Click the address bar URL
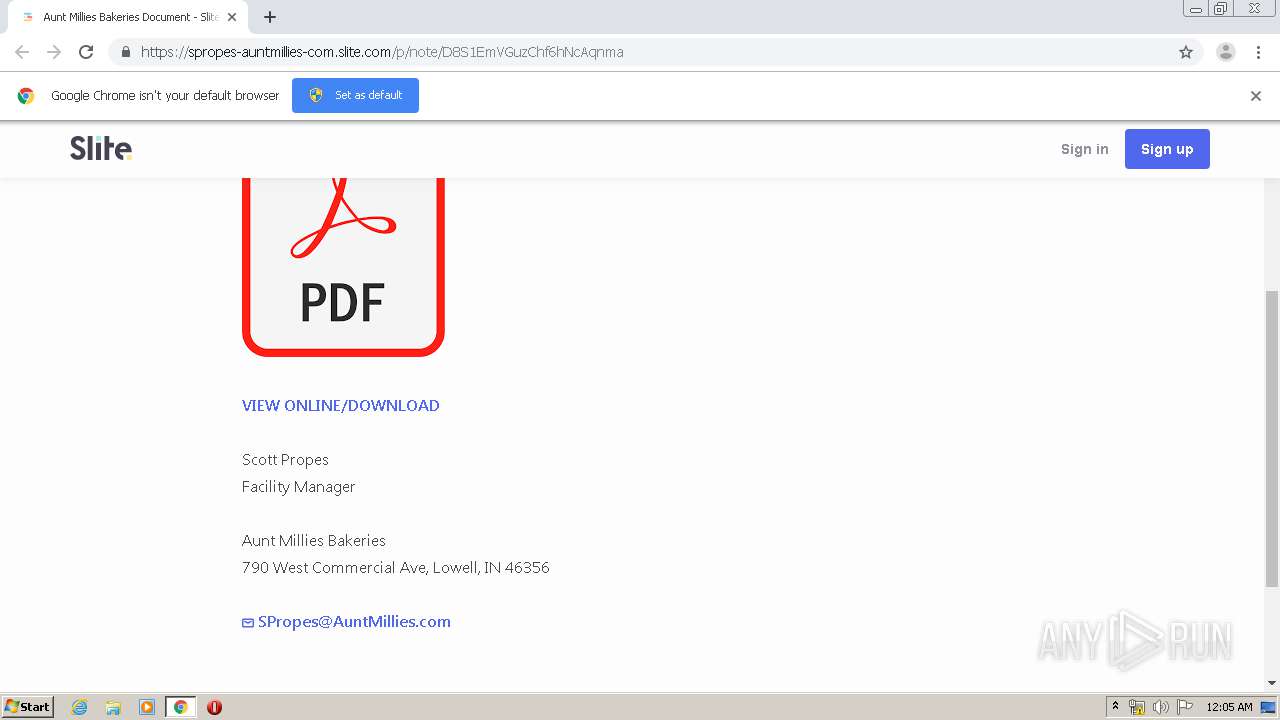This screenshot has height=720, width=1280. [x=382, y=52]
